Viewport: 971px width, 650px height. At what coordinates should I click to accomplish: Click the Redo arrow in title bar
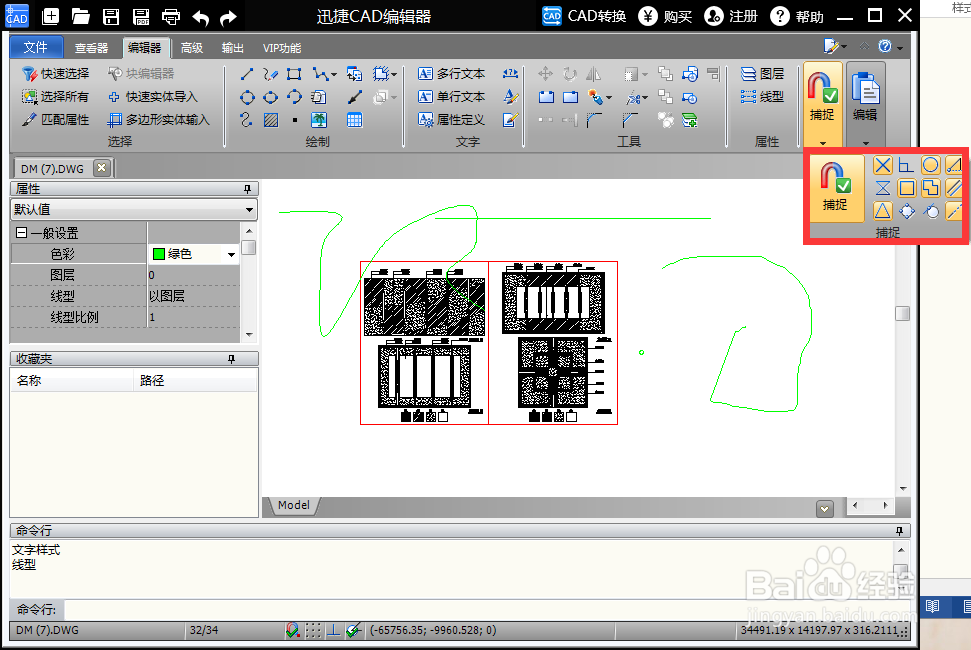tap(229, 17)
